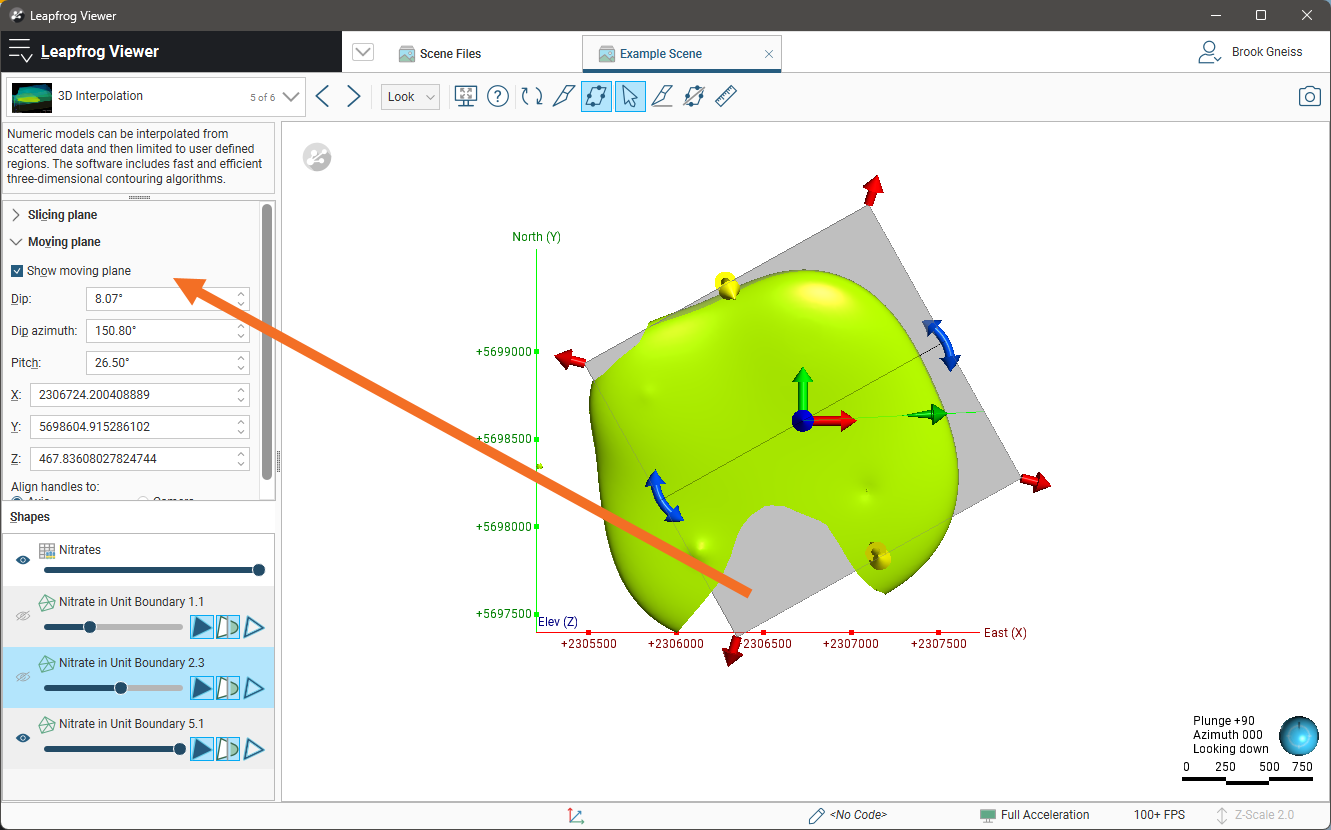
Task: Close the Example Scene tab
Action: [769, 54]
